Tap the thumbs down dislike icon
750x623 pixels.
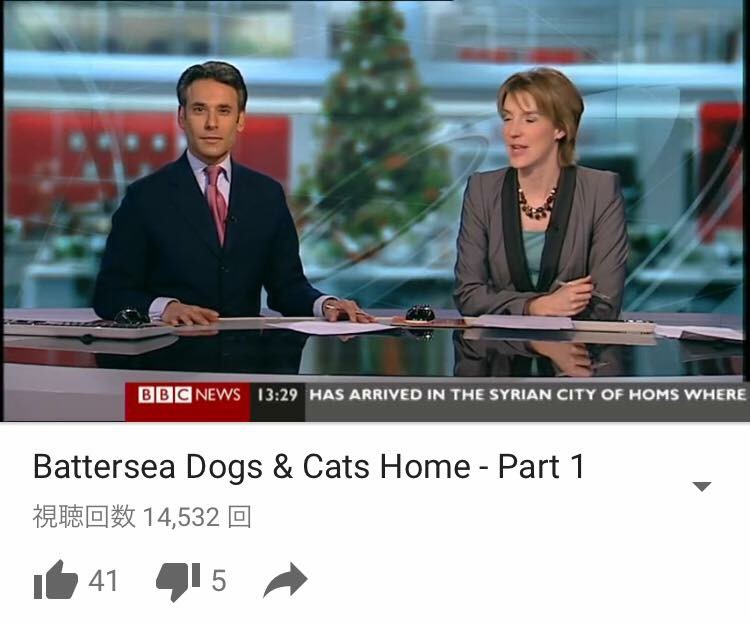tap(178, 581)
